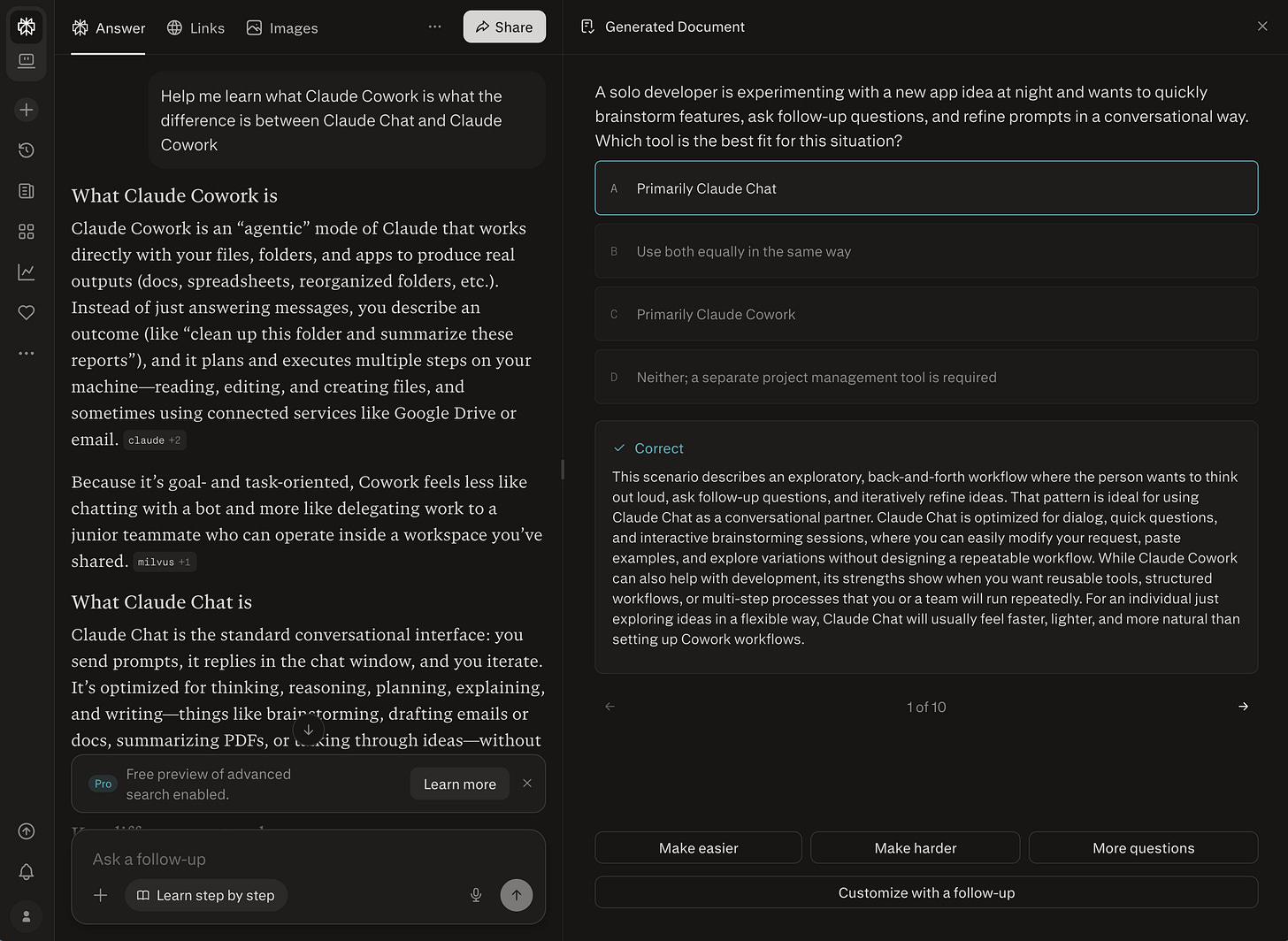Image resolution: width=1288 pixels, height=941 pixels.
Task: Click the microphone icon in the follow-up box
Action: (476, 895)
